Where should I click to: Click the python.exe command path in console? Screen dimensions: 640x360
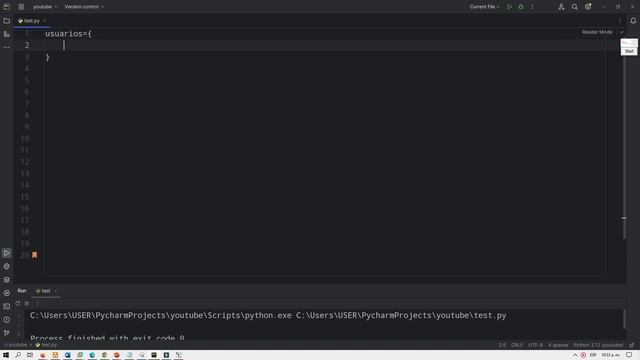pos(161,316)
